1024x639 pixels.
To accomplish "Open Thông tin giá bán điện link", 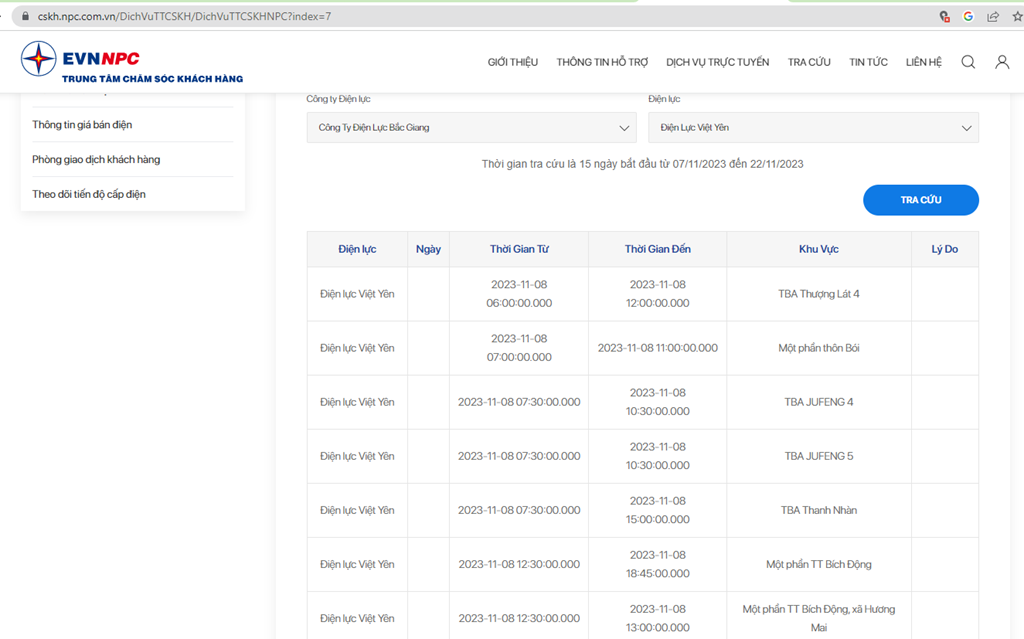I will click(x=82, y=125).
